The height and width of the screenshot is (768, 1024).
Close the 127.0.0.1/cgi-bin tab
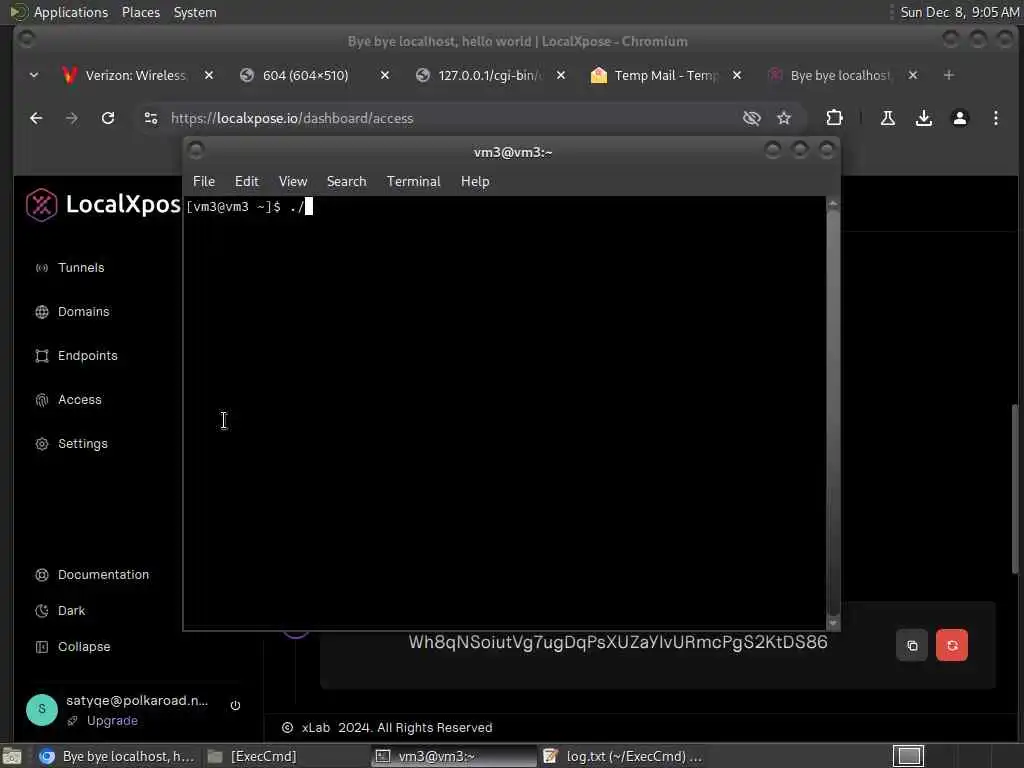point(561,75)
